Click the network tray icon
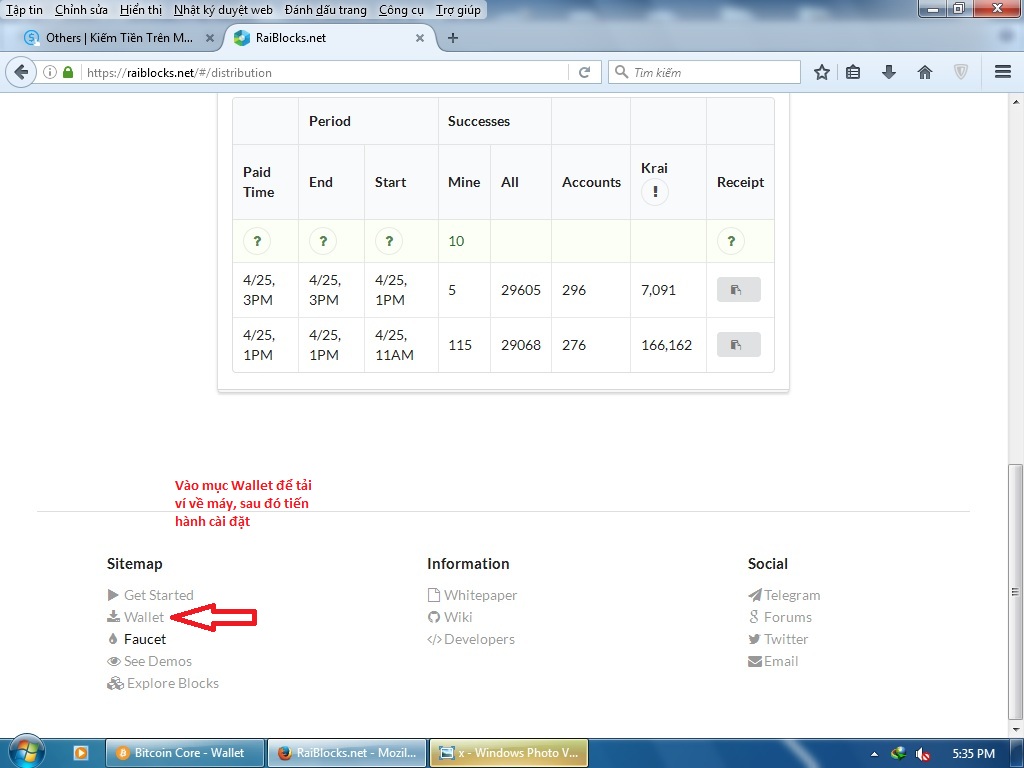This screenshot has height=768, width=1024. (x=899, y=753)
